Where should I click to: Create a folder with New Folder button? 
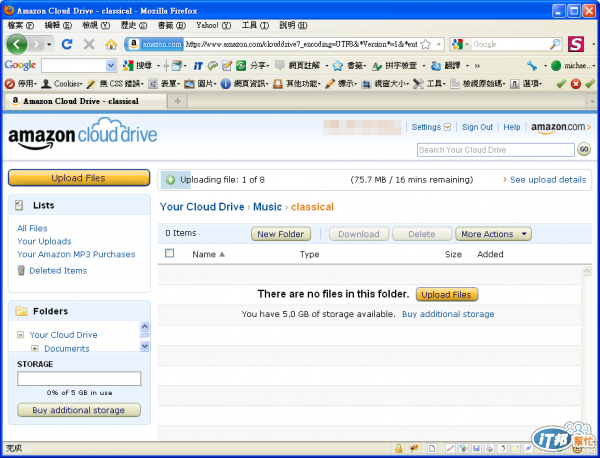click(x=281, y=234)
